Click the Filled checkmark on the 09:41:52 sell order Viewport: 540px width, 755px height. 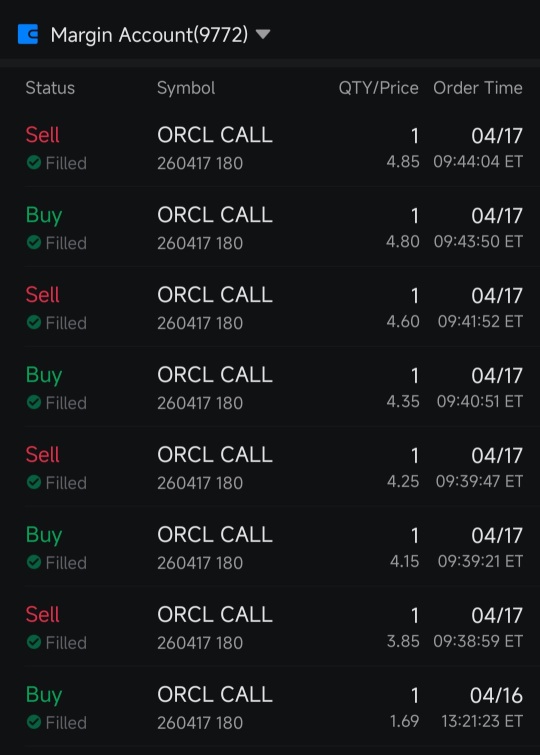(x=34, y=323)
